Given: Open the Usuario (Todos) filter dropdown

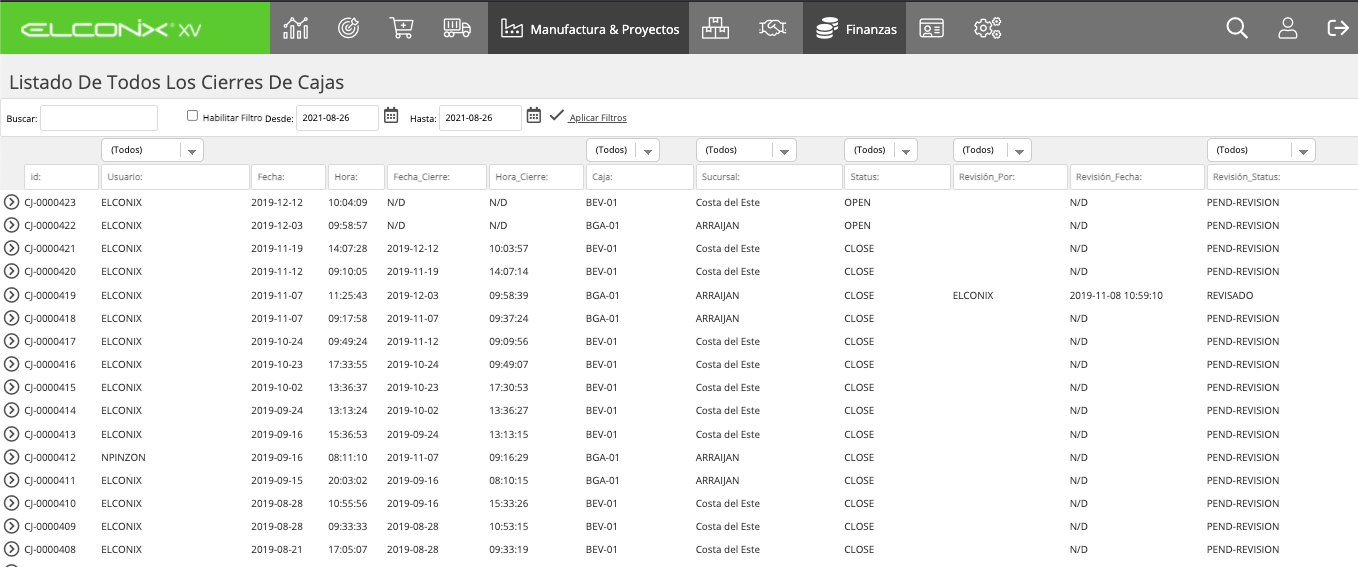Looking at the screenshot, I should click(x=152, y=150).
